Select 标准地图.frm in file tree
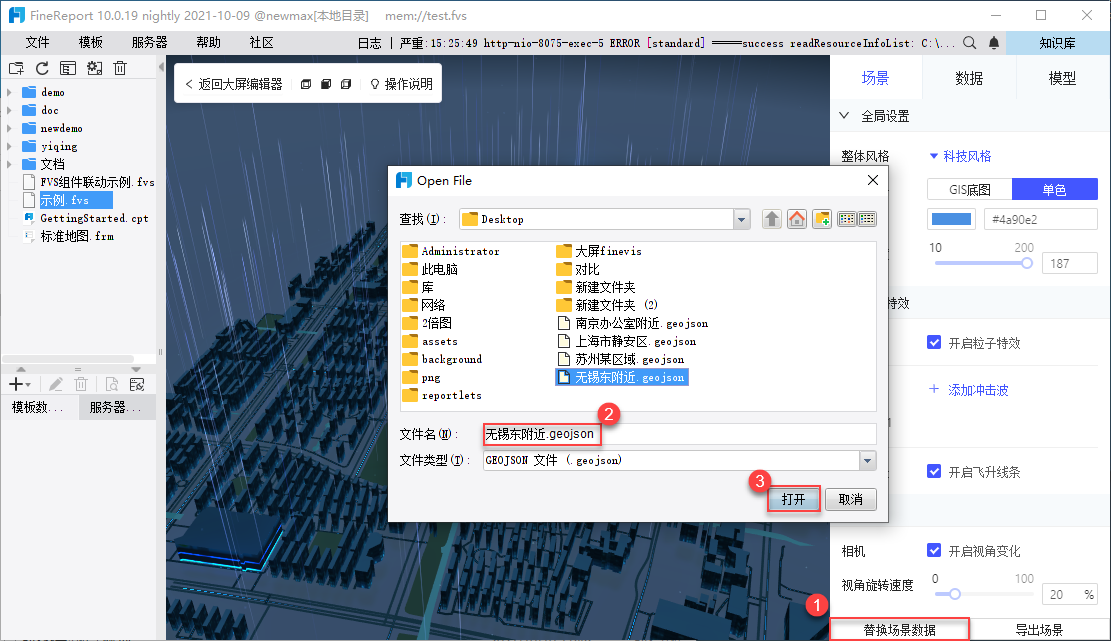This screenshot has width=1111, height=641. coord(69,236)
